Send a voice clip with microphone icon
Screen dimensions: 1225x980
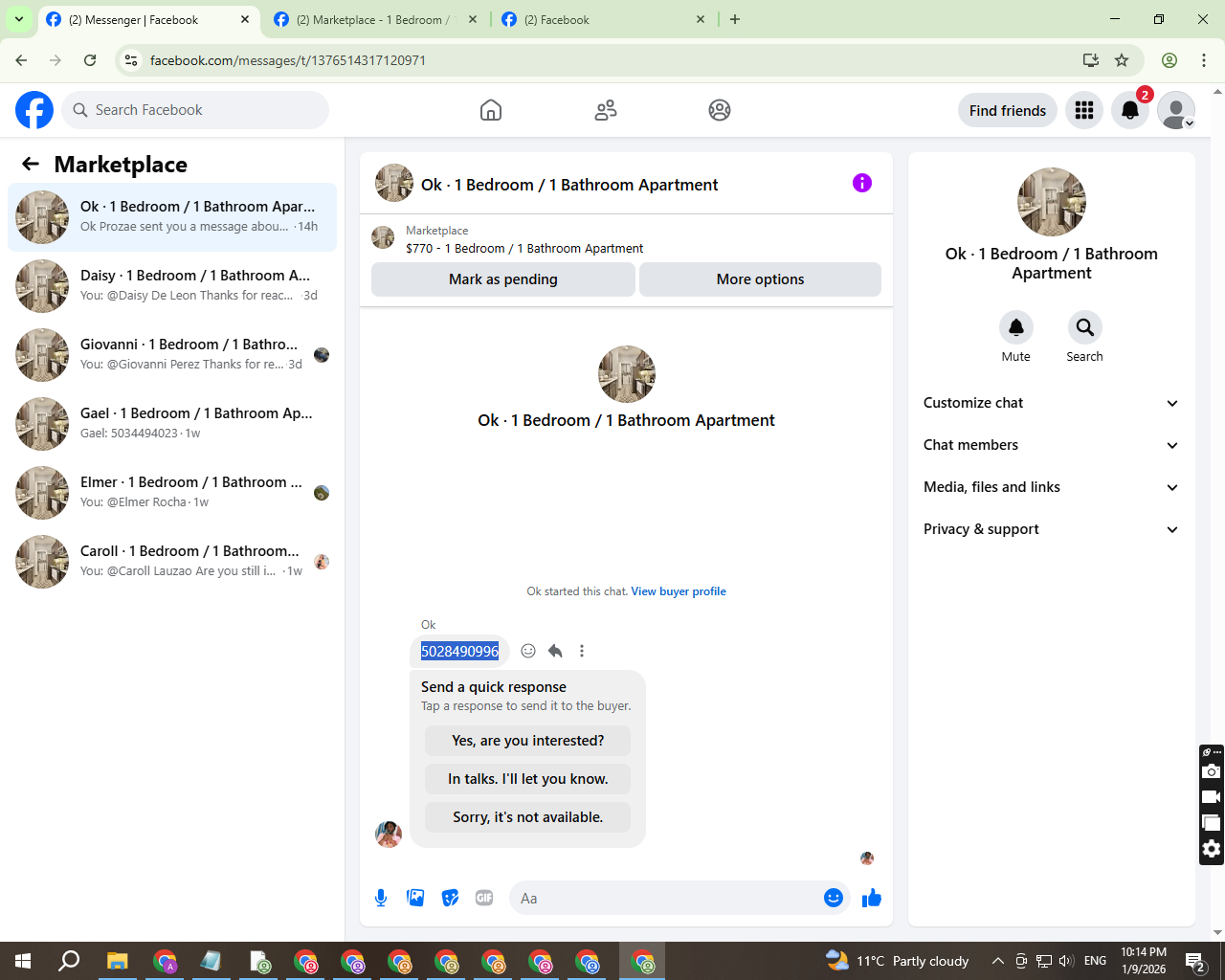point(381,898)
